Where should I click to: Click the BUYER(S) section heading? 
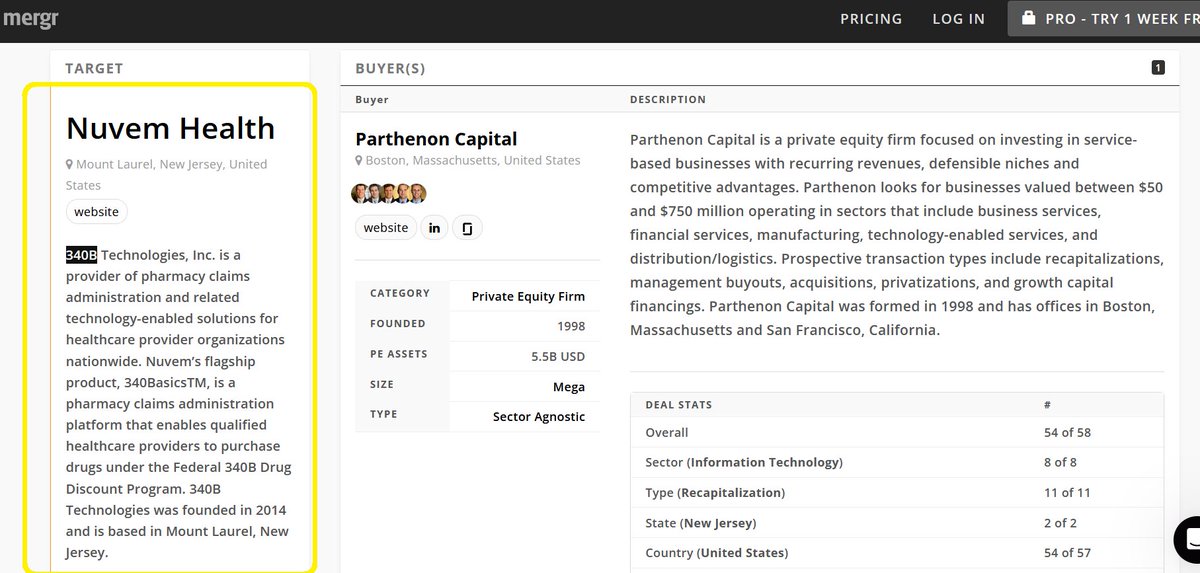click(x=390, y=69)
